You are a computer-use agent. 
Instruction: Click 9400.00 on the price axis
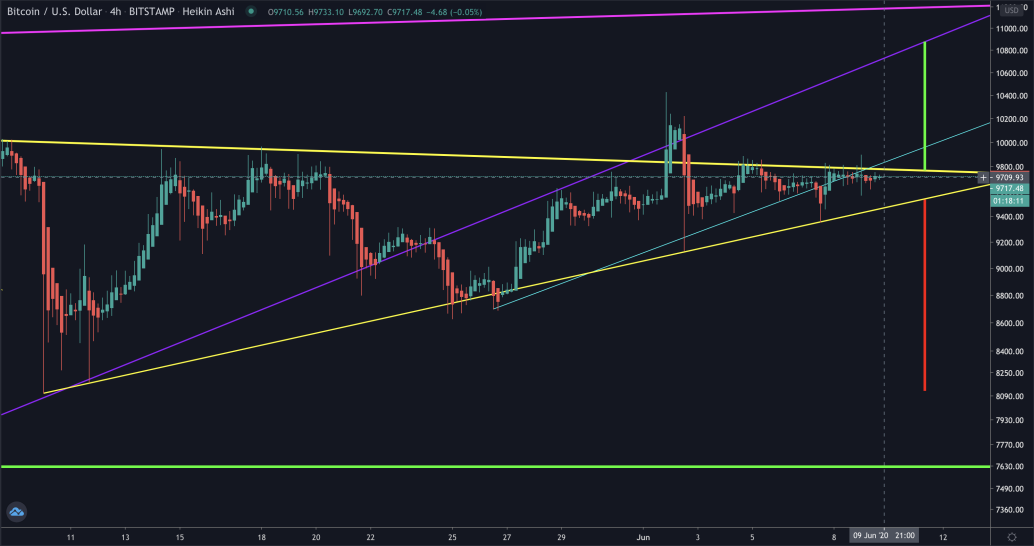(1010, 217)
